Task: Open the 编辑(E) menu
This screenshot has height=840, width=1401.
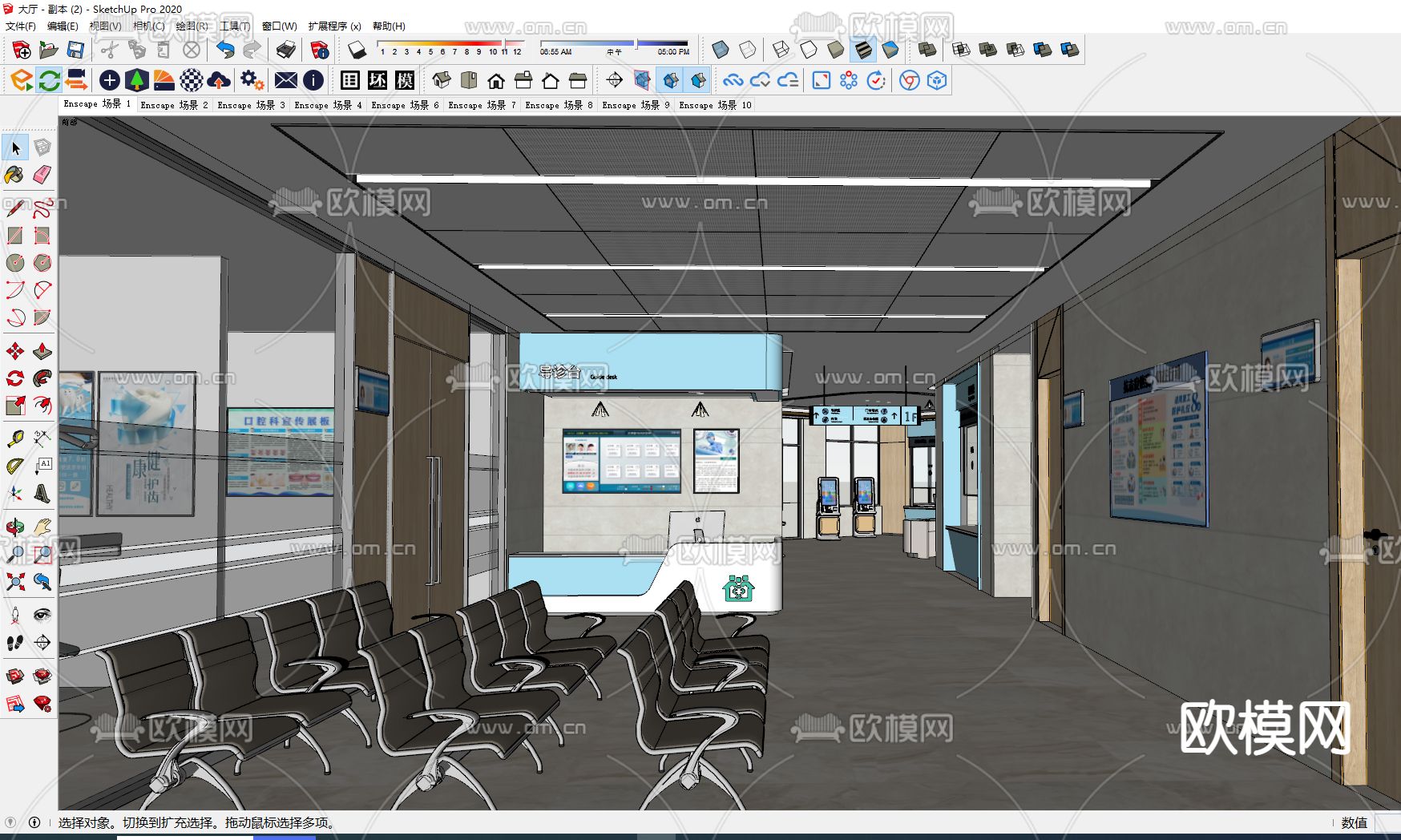Action: point(63,26)
